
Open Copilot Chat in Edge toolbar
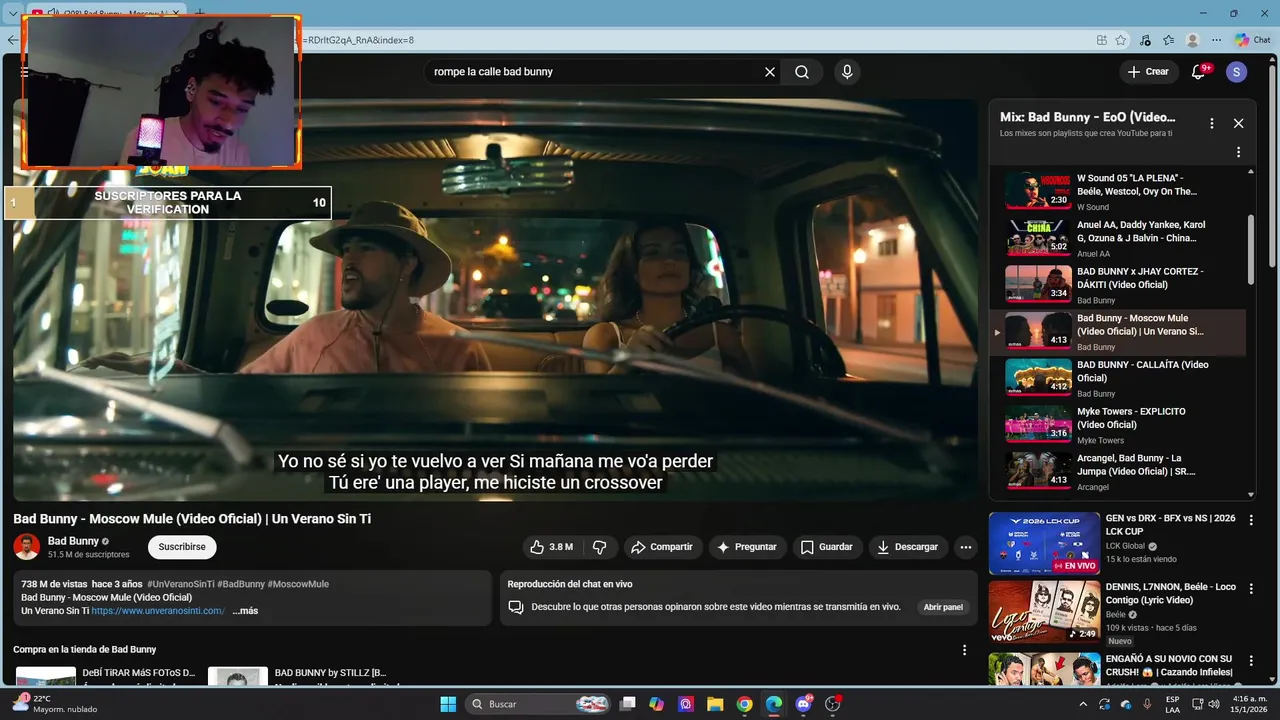1252,40
